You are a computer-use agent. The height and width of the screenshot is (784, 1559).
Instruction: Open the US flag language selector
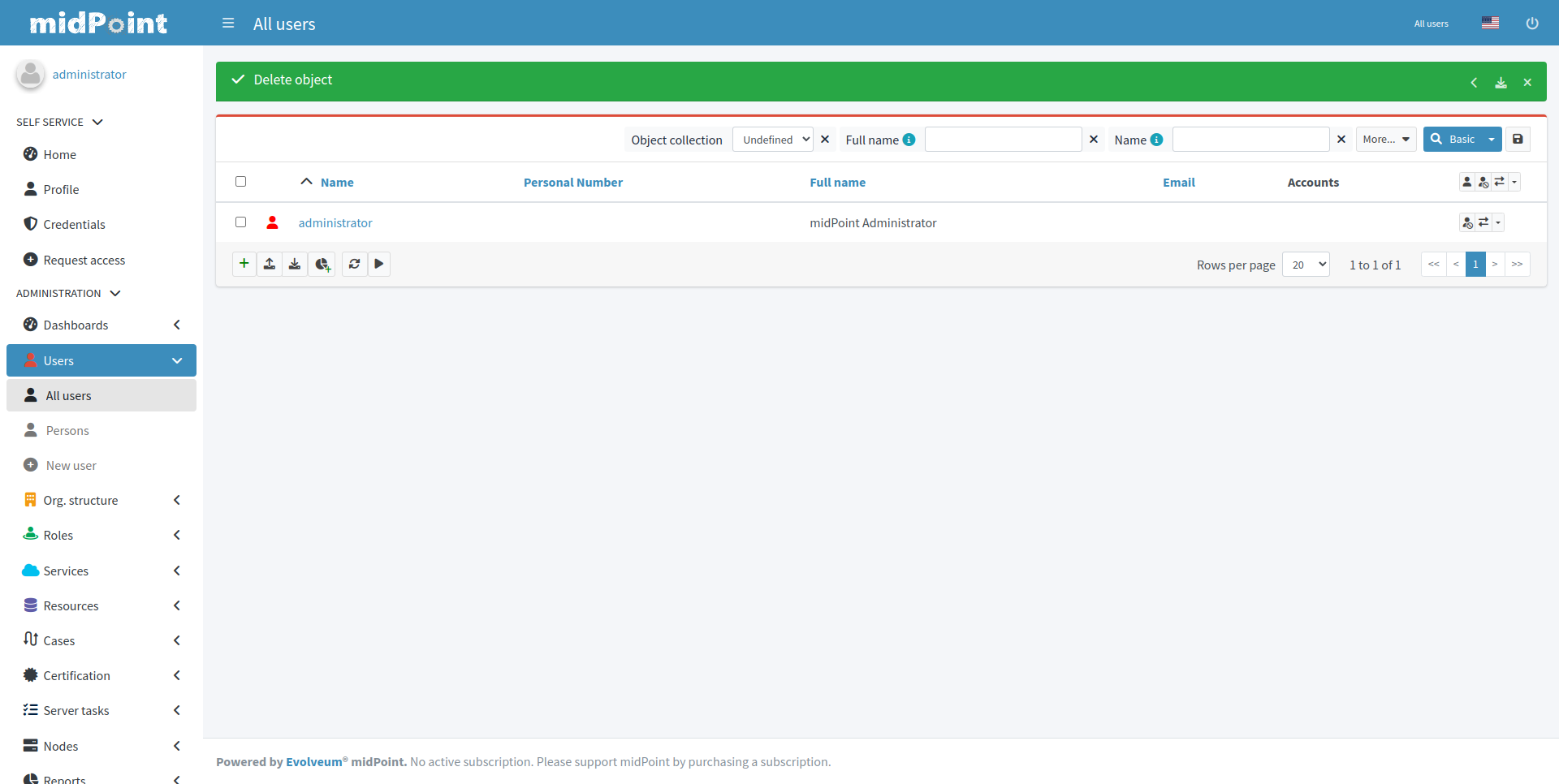1490,23
